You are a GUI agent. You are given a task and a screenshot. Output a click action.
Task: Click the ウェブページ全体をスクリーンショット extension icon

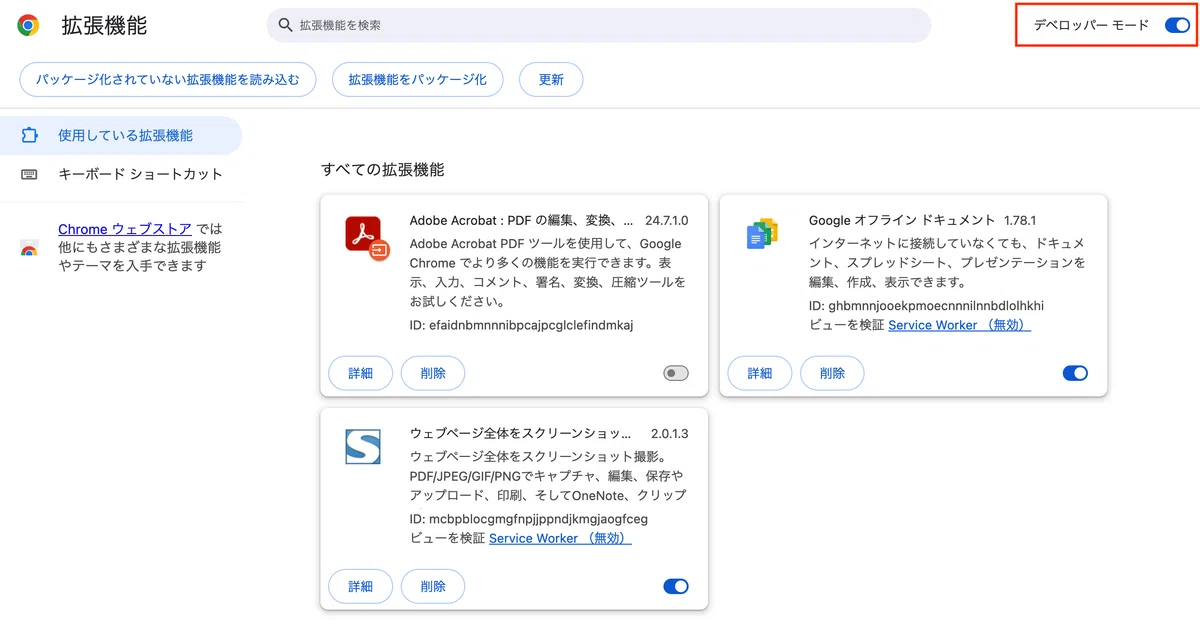point(363,446)
